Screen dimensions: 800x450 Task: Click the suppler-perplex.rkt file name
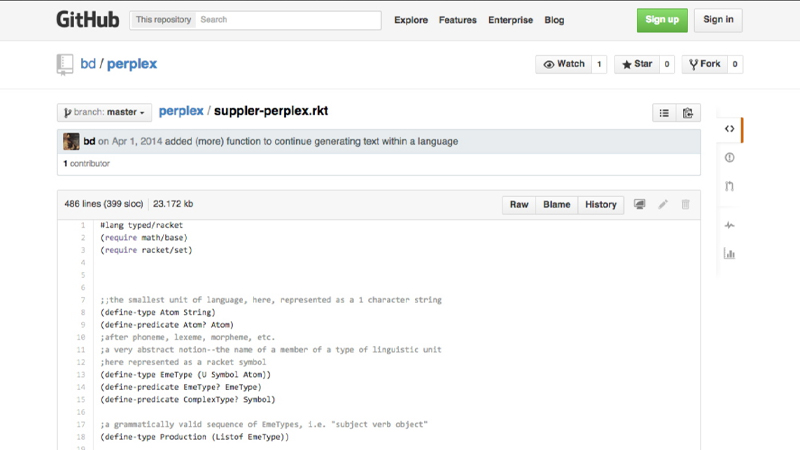click(x=271, y=111)
